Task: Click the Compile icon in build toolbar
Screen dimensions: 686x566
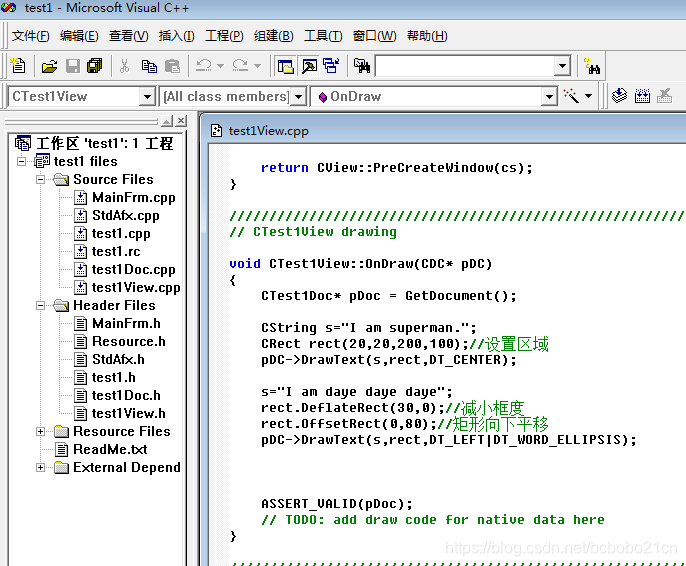Action: (619, 96)
